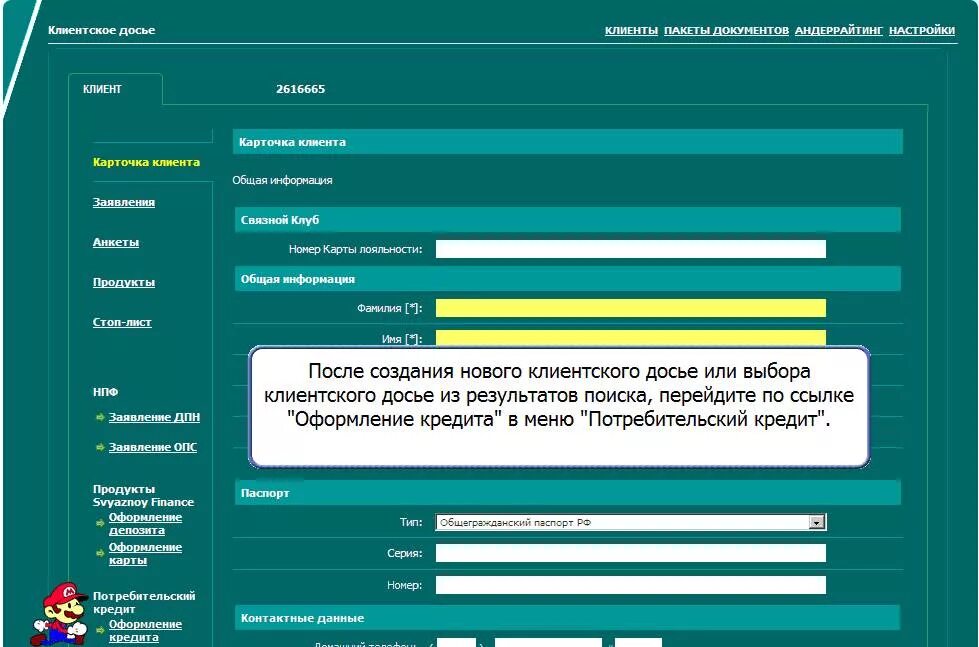Select the КЛИЕНТ tab
Screen dimensions: 979x647
point(116,89)
